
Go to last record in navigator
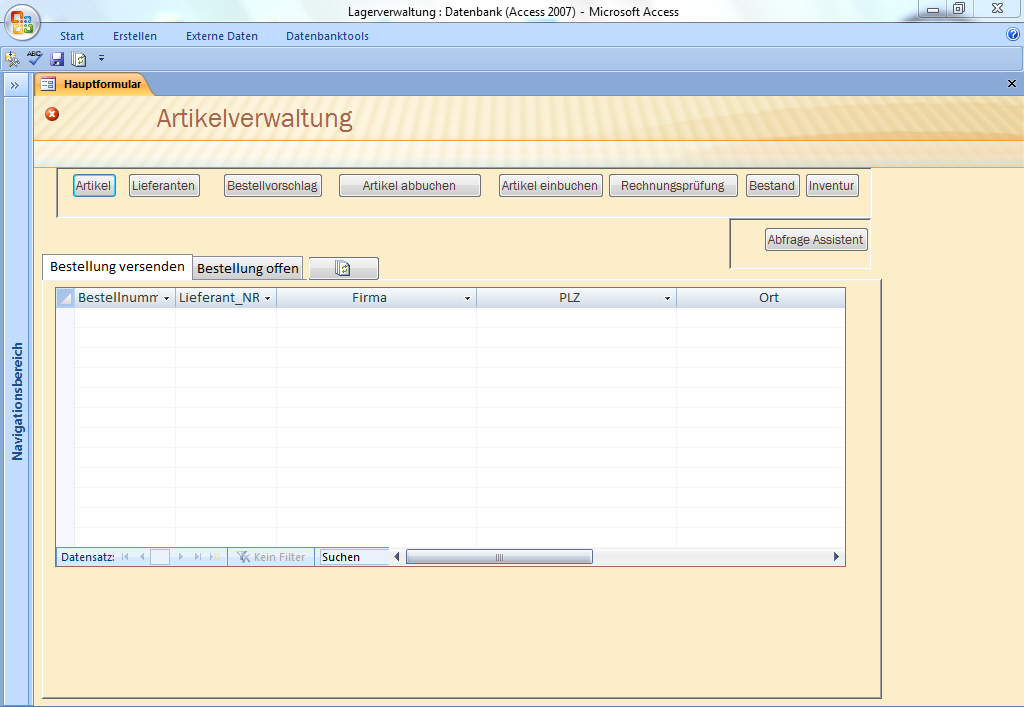click(x=197, y=557)
